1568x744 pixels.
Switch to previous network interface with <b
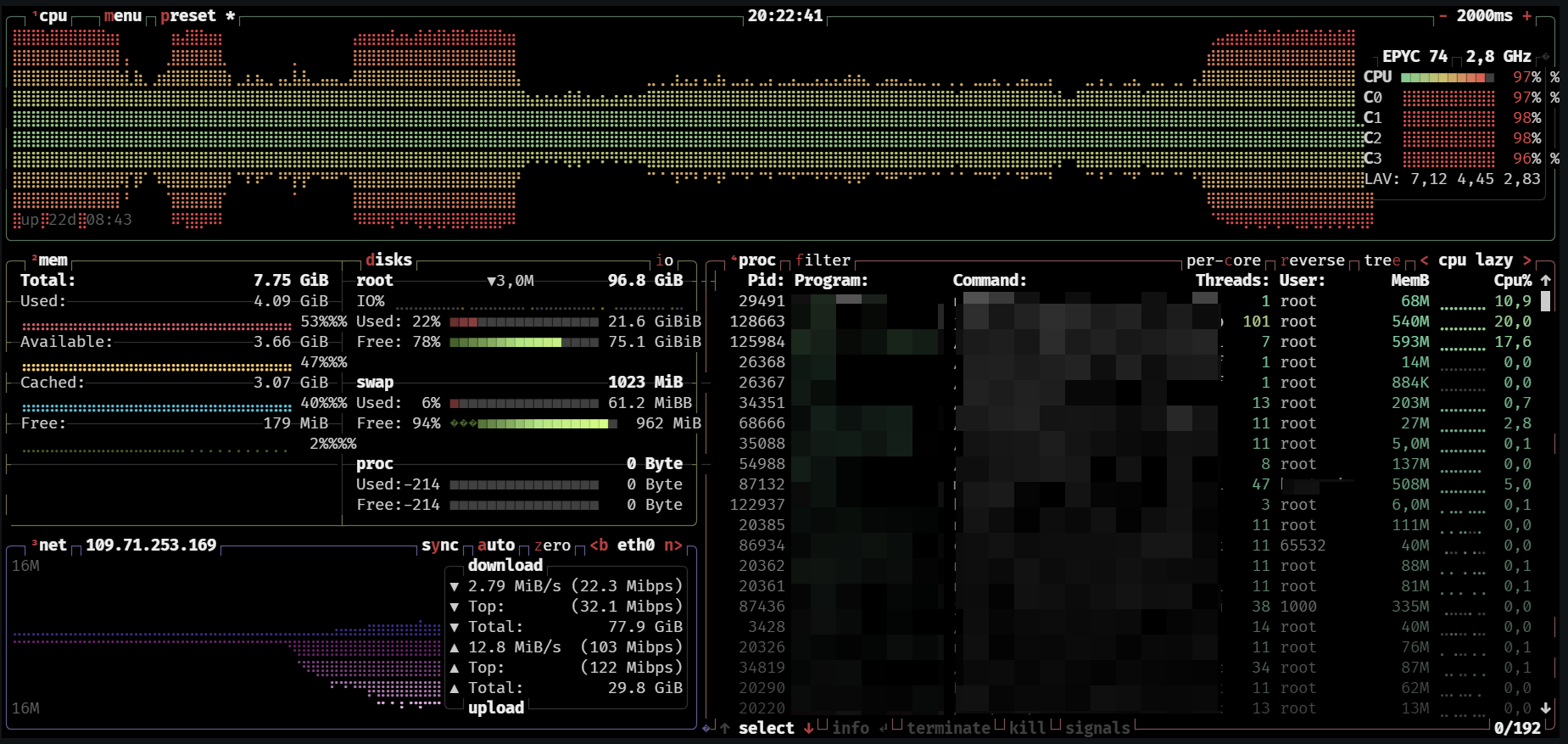pos(599,545)
